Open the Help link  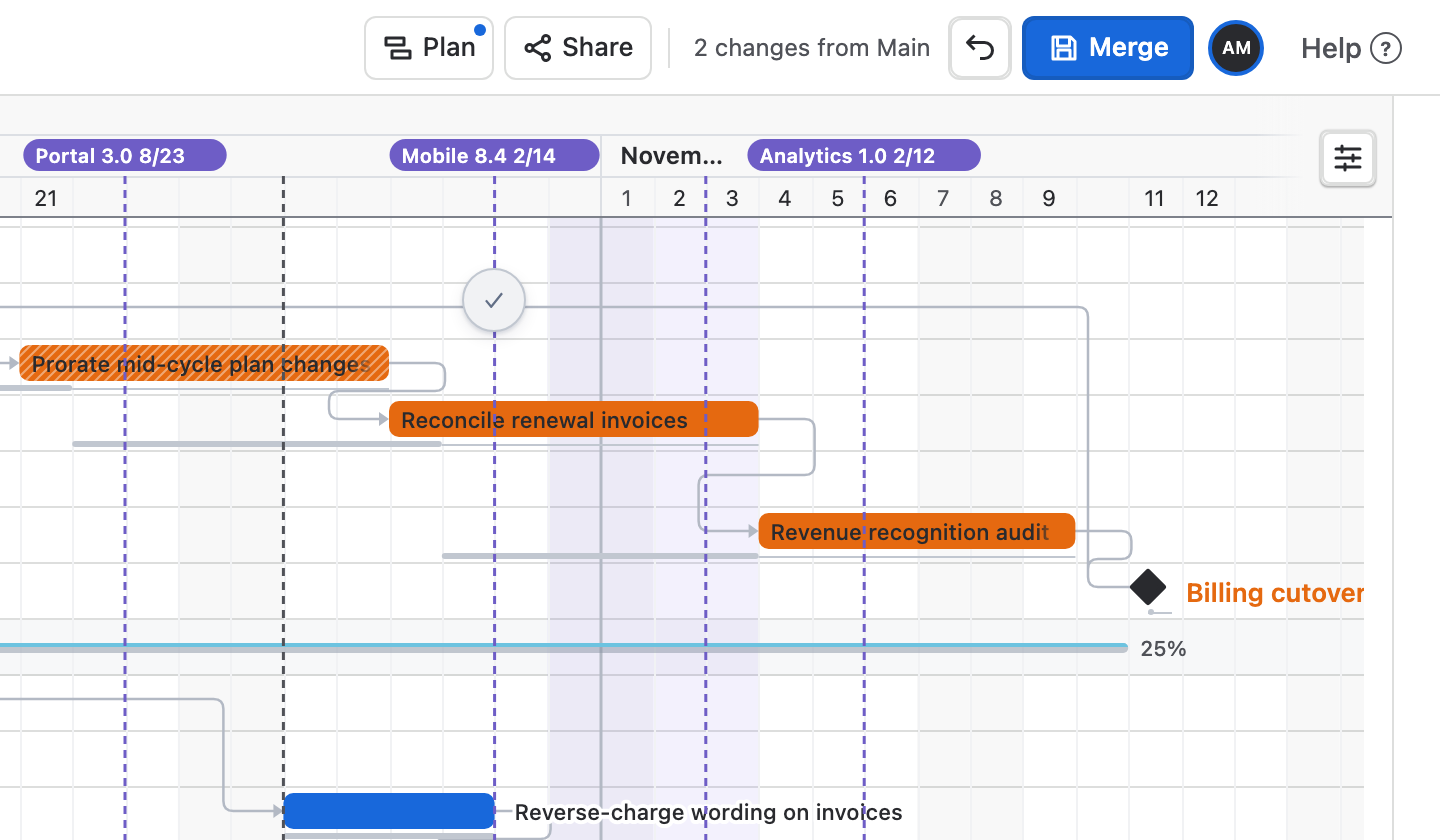[x=1351, y=48]
